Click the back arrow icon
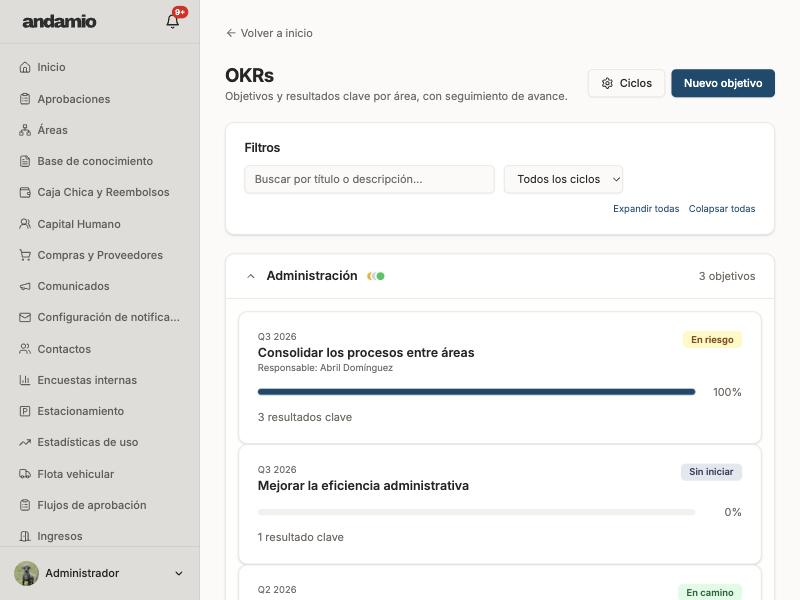This screenshot has height=600, width=800. coord(231,33)
